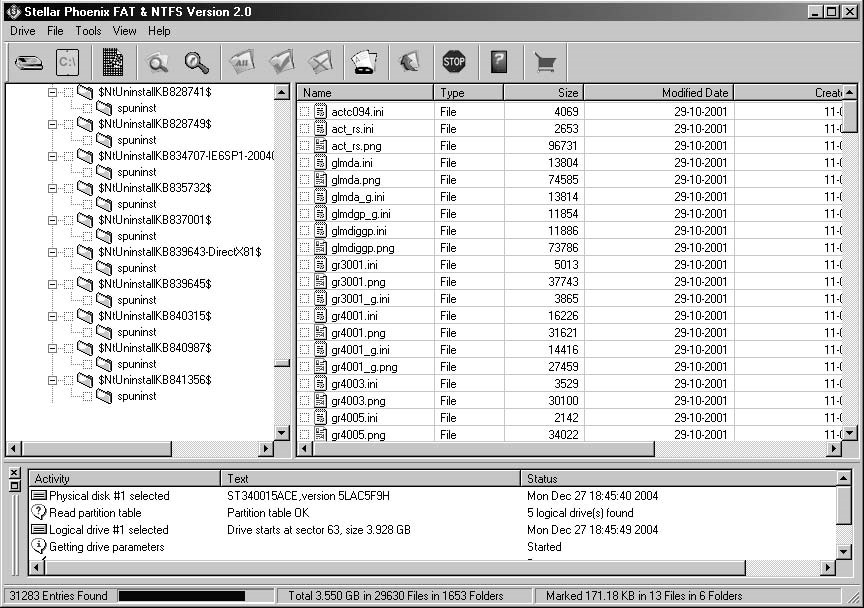Open the Drive menu
The image size is (864, 608).
click(x=22, y=31)
